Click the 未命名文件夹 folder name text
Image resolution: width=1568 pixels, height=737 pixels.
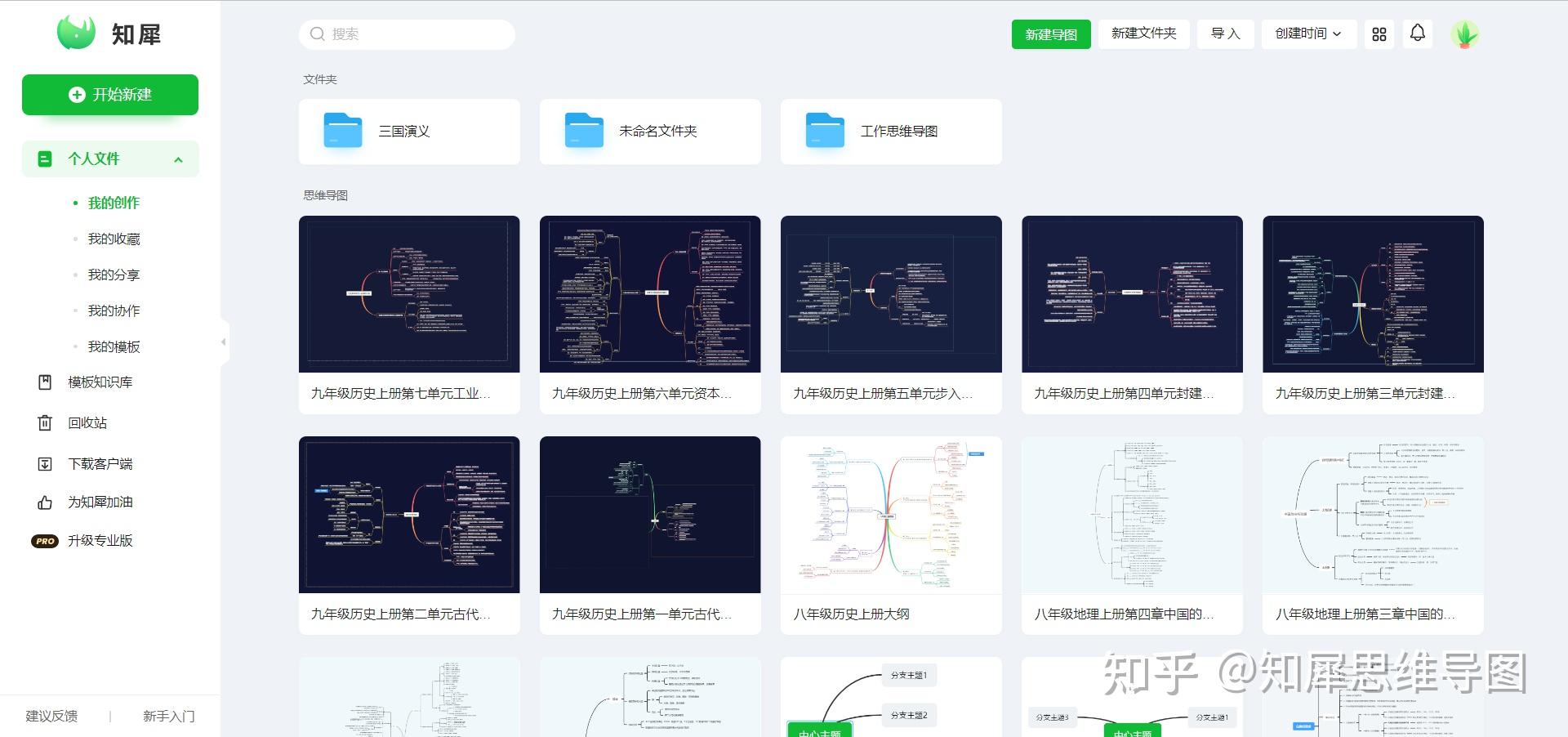[657, 131]
